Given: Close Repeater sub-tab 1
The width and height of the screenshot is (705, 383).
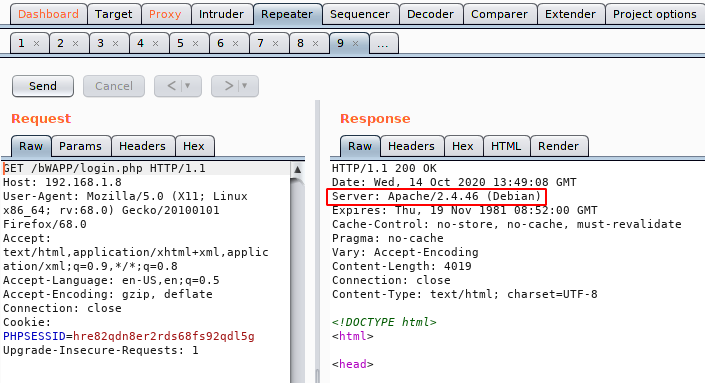Looking at the screenshot, I should pyautogui.click(x=36, y=44).
